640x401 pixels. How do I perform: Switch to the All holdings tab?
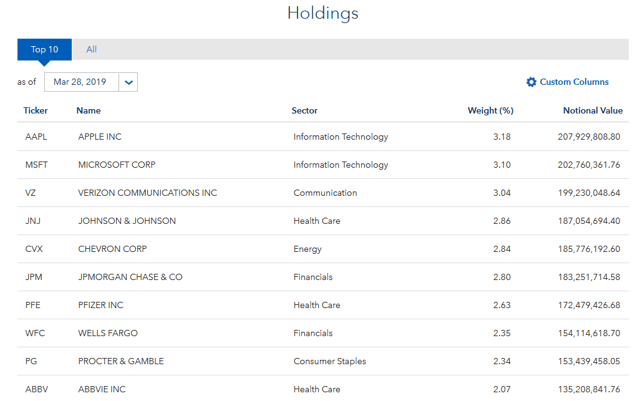point(91,49)
